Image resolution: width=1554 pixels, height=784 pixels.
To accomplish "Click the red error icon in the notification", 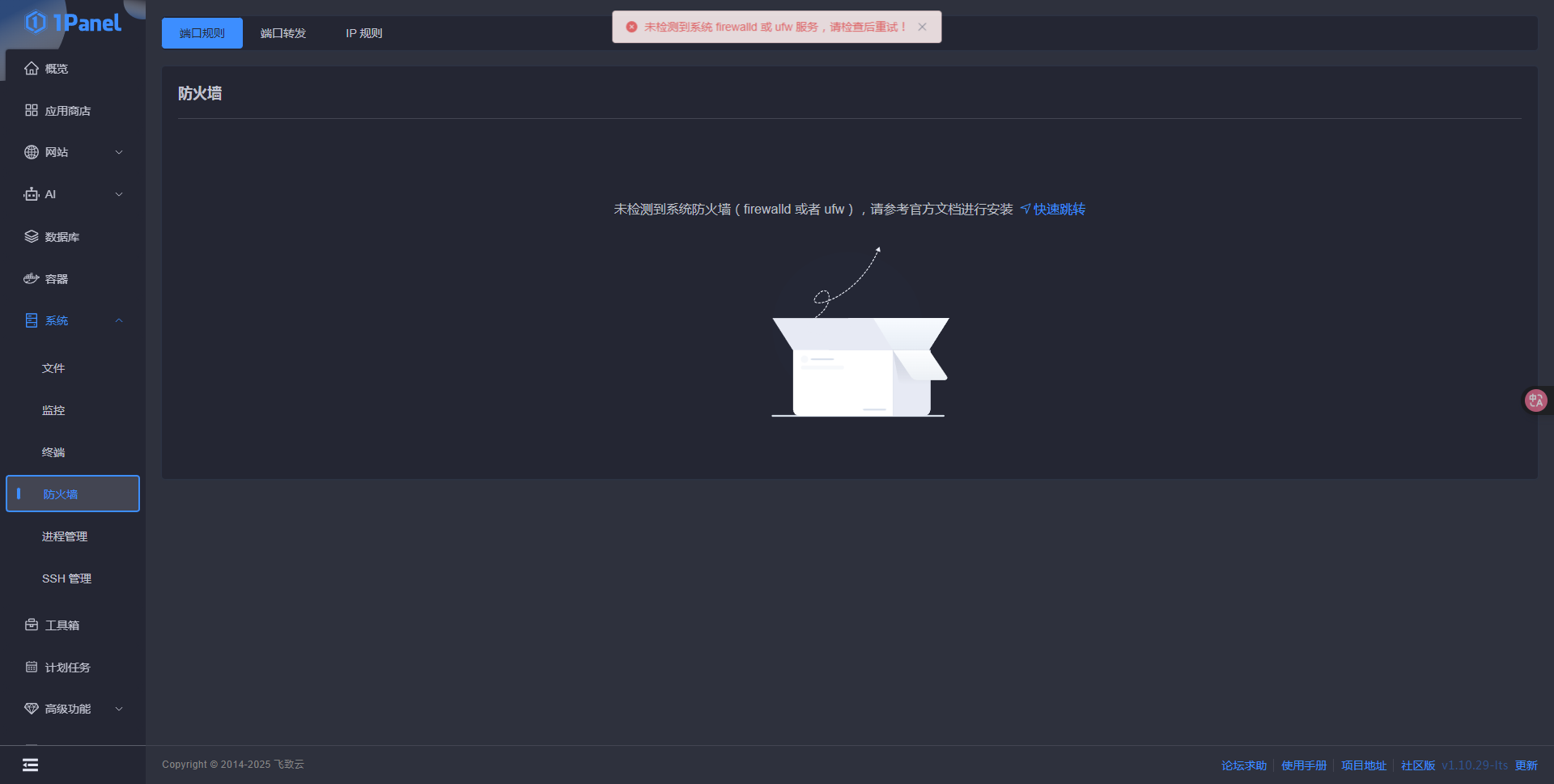I will point(631,27).
